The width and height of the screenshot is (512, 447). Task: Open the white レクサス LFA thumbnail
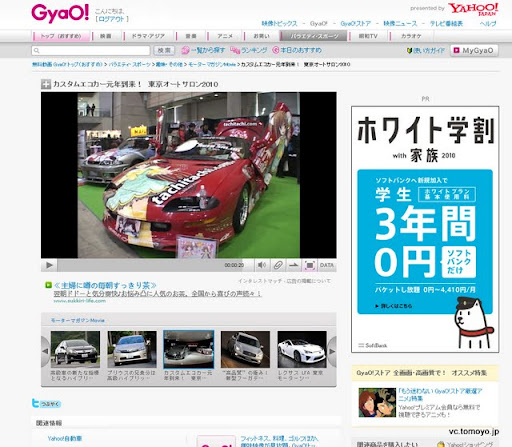(x=302, y=349)
